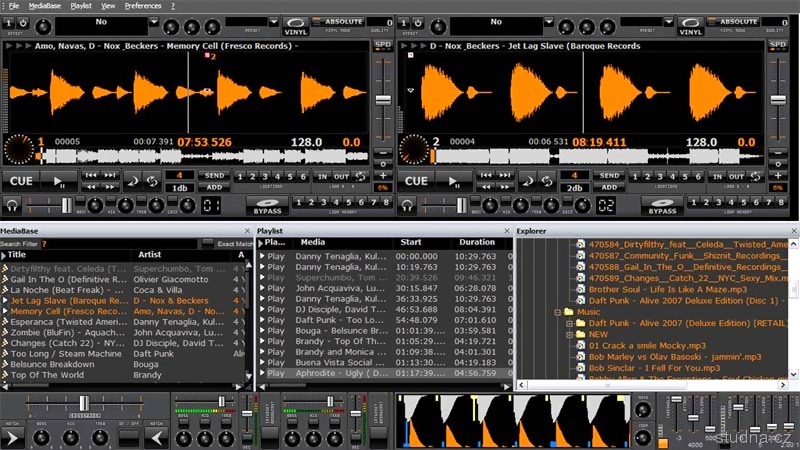800x450 pixels.
Task: Click the right deck VINYL mode icon
Action: click(693, 22)
